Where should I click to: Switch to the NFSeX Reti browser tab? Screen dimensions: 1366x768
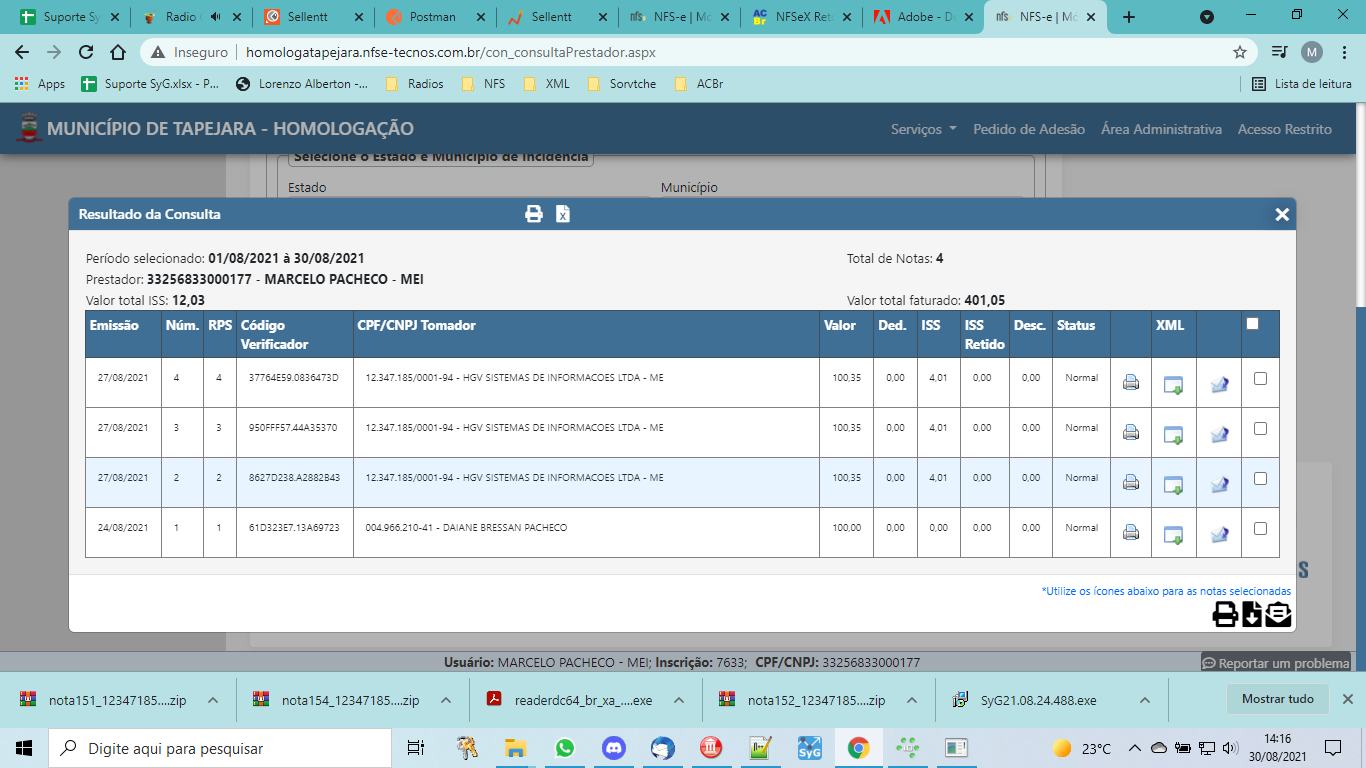tap(801, 17)
